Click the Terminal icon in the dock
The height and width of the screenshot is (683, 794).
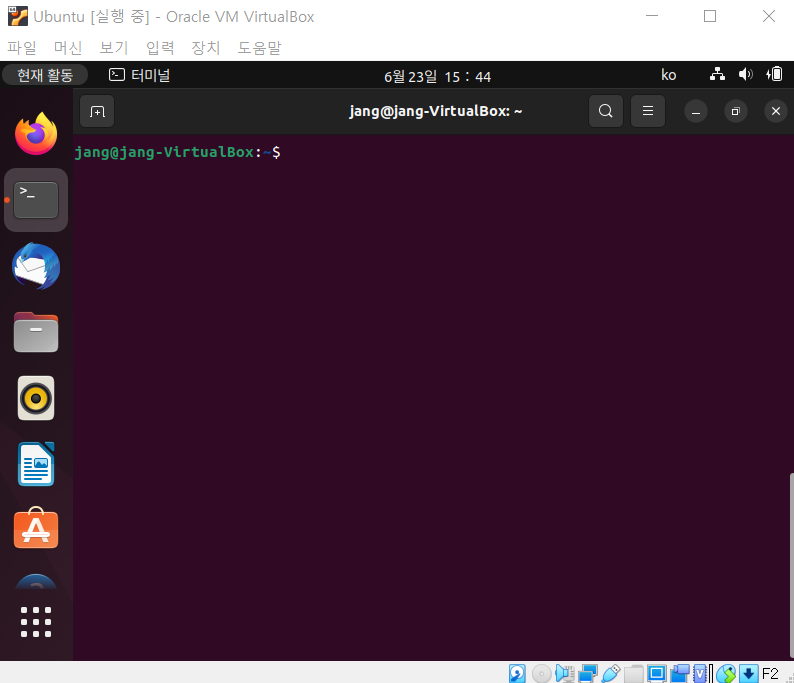36,200
